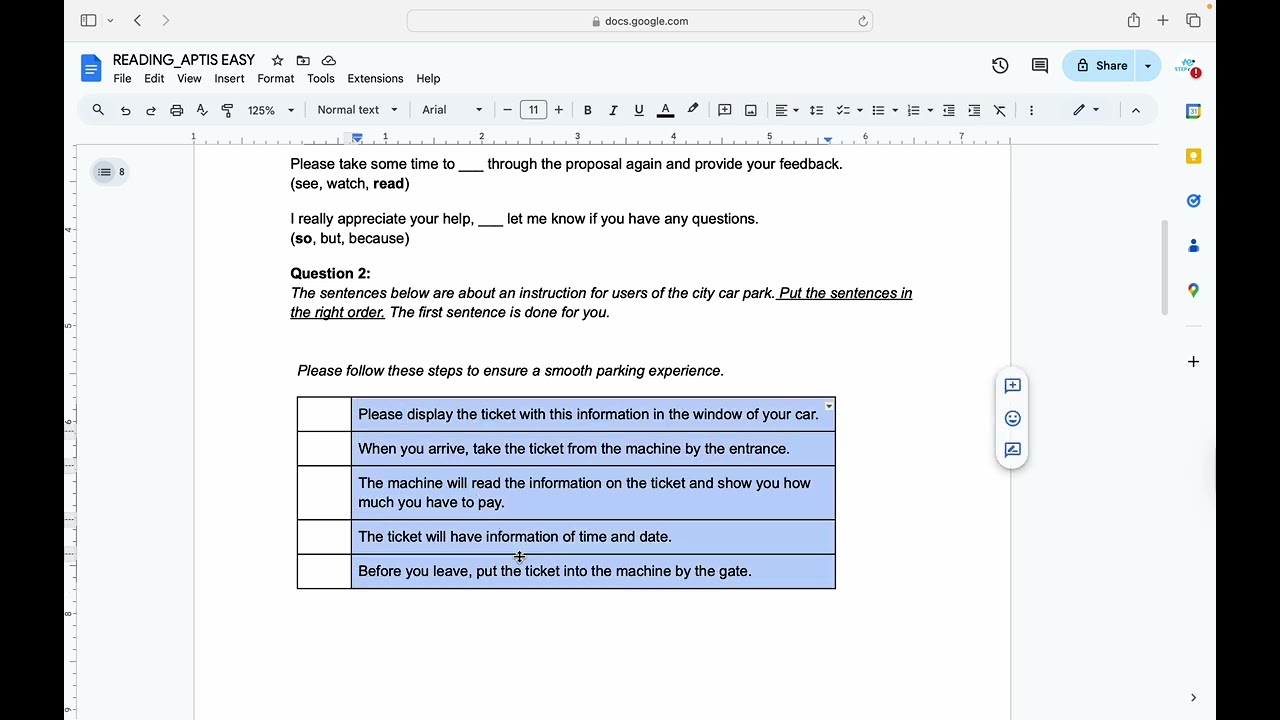The width and height of the screenshot is (1280, 720).
Task: Open line and paragraph spacing menu
Action: (x=816, y=110)
